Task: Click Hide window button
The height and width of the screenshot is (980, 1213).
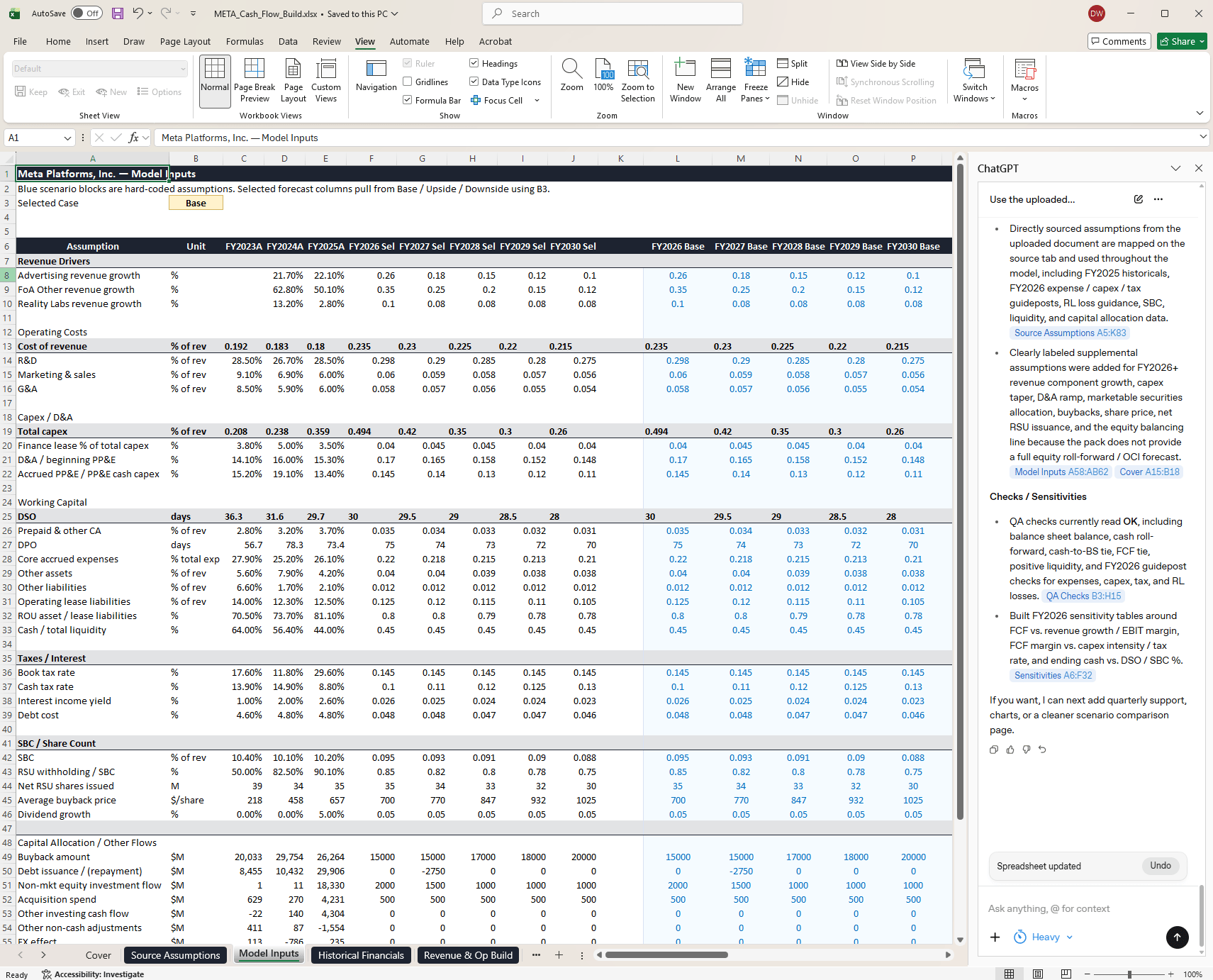Action: click(793, 82)
